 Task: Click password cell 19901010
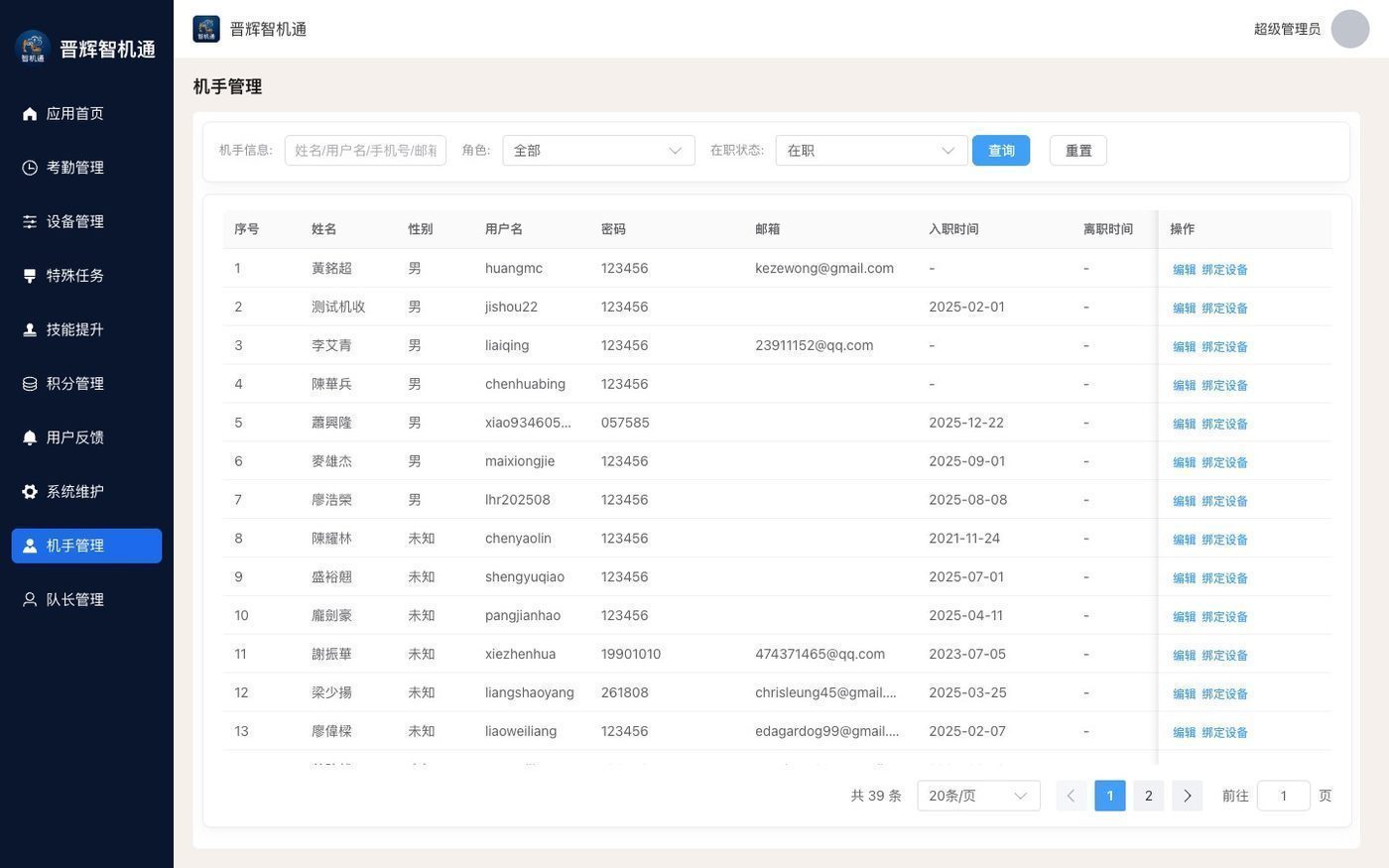pos(631,655)
